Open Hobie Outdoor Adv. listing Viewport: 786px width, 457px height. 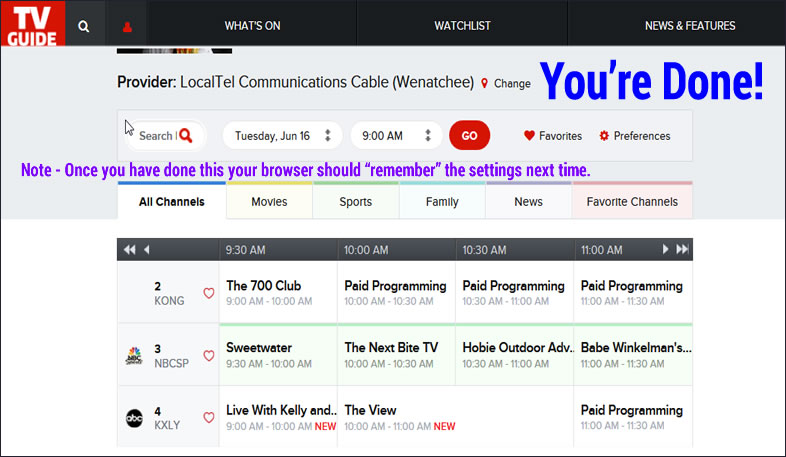[x=518, y=348]
